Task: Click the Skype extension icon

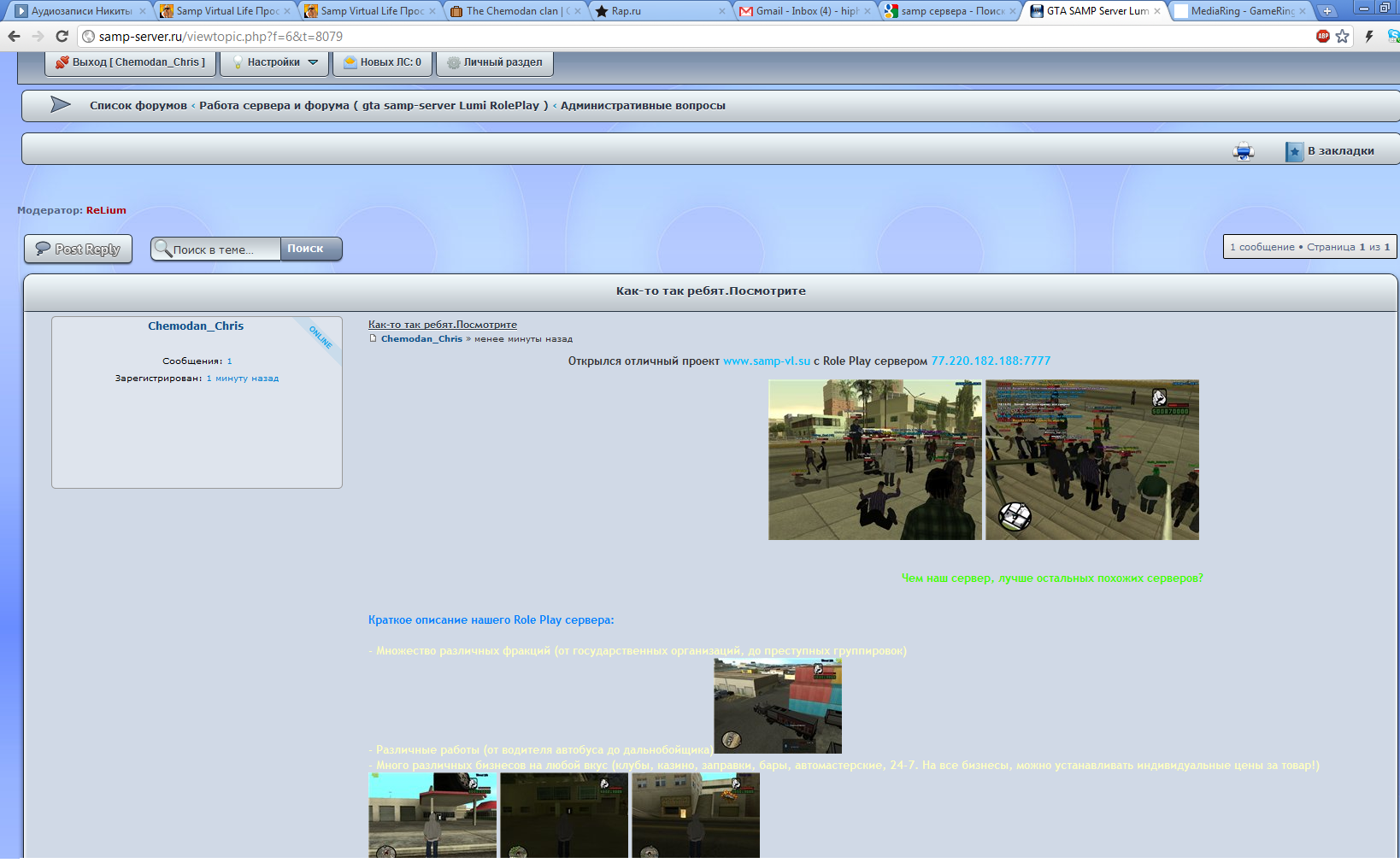Action: pyautogui.click(x=1393, y=36)
